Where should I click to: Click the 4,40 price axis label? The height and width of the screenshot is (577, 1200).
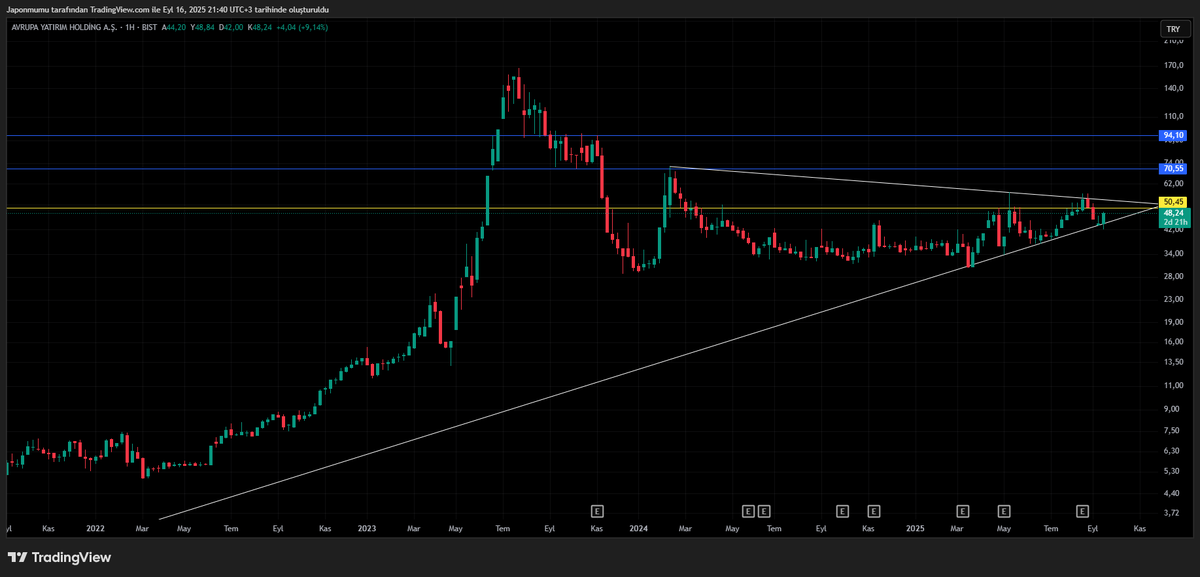(x=1170, y=493)
